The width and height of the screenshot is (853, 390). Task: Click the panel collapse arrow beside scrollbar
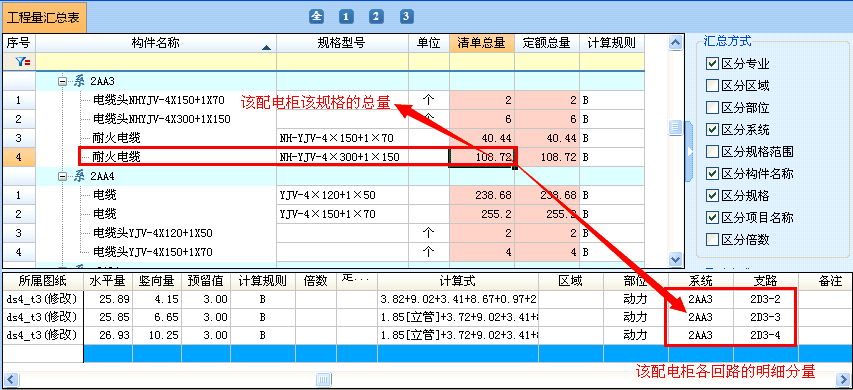click(x=690, y=151)
